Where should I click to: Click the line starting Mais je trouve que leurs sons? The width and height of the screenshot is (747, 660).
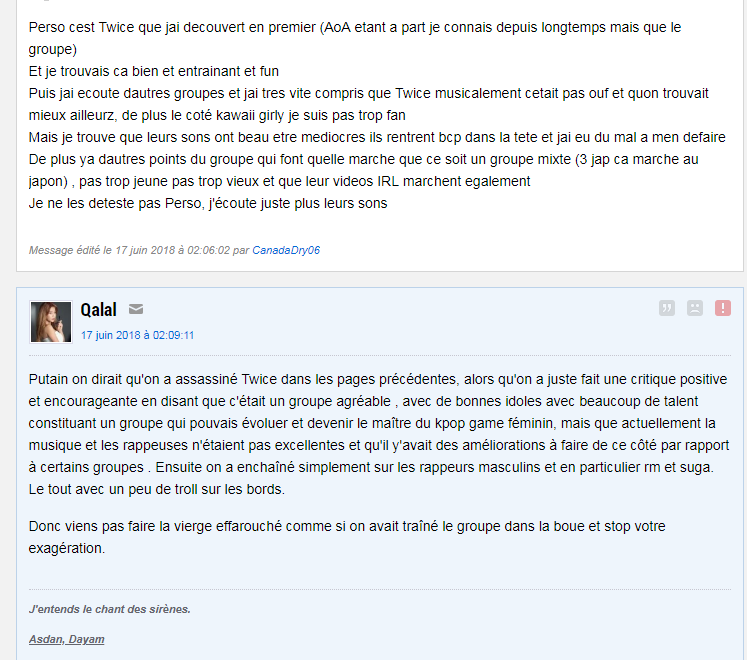click(377, 137)
